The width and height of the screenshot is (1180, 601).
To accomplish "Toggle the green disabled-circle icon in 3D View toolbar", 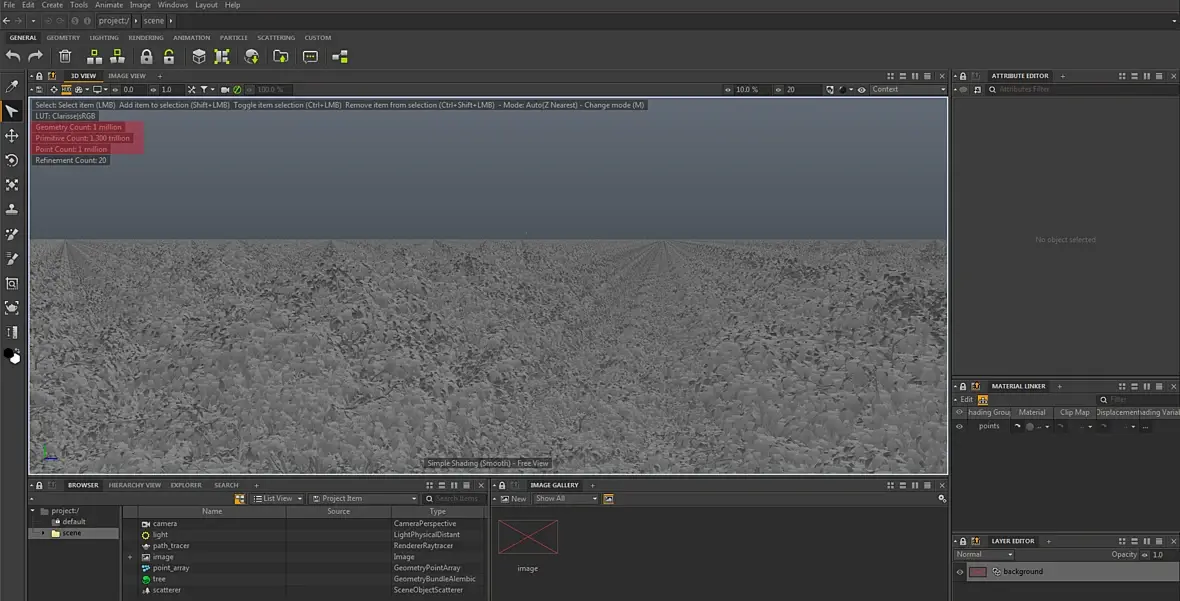I will coord(237,90).
